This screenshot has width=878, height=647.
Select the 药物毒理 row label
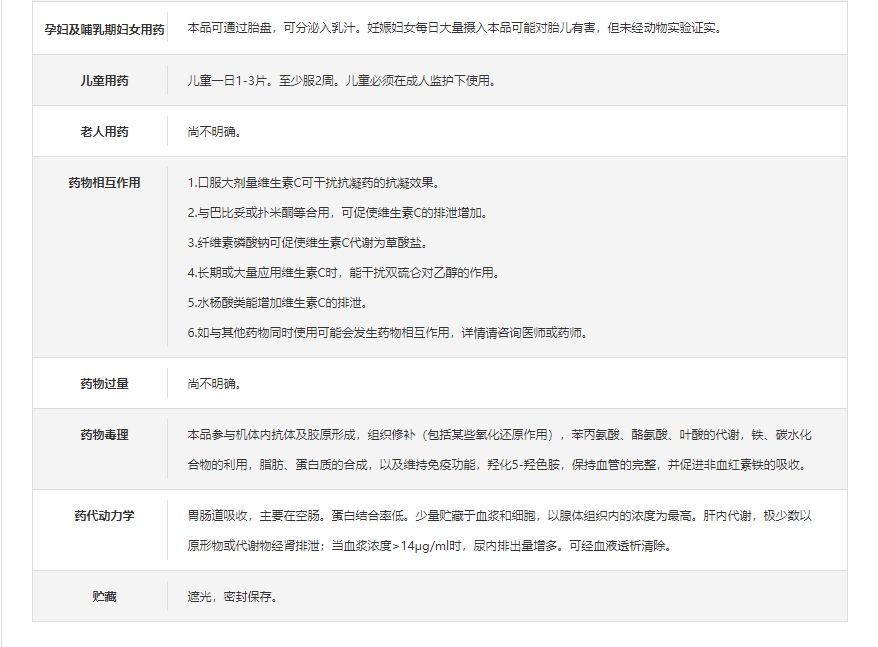(104, 435)
